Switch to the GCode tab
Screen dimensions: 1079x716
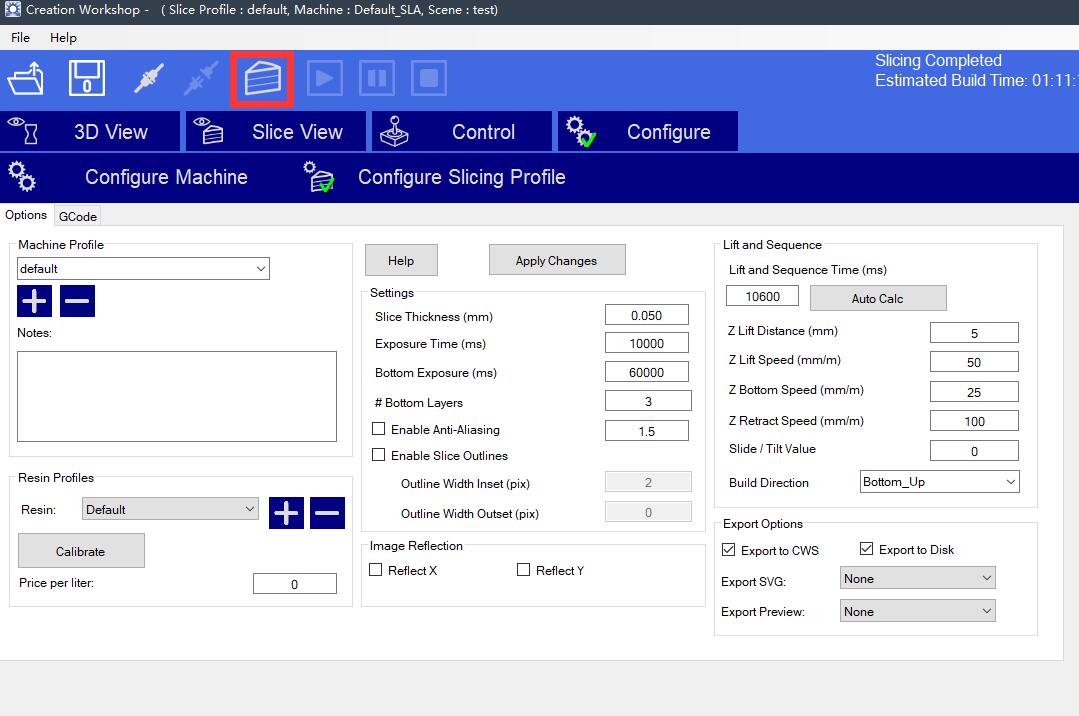[x=77, y=216]
